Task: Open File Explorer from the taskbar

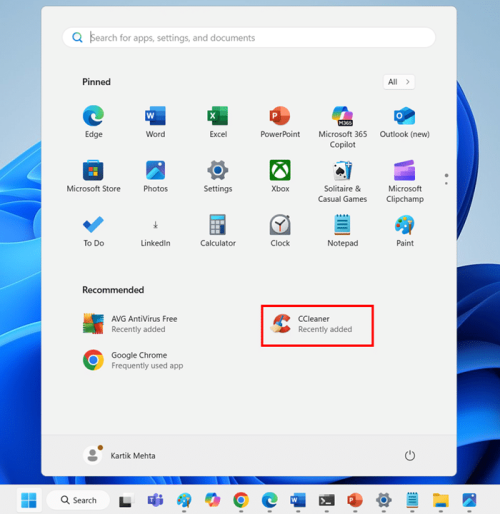Action: 441,500
